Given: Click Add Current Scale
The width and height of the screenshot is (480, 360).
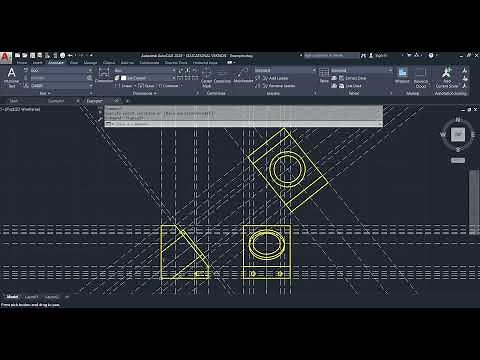Looking at the screenshot, I should [447, 78].
